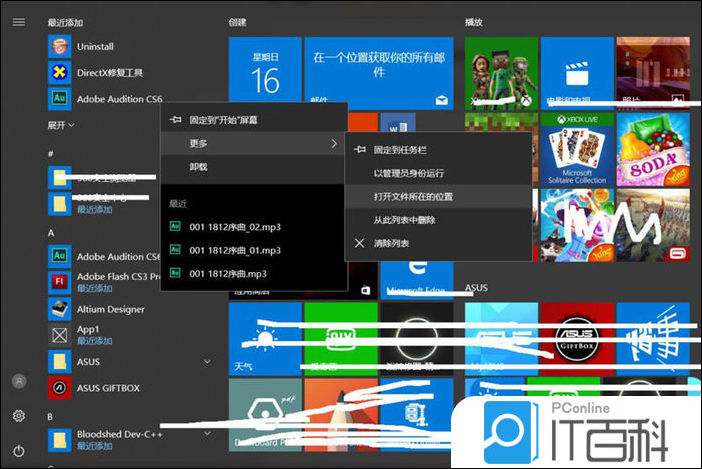Click the Power button icon
The height and width of the screenshot is (469, 702).
click(18, 451)
